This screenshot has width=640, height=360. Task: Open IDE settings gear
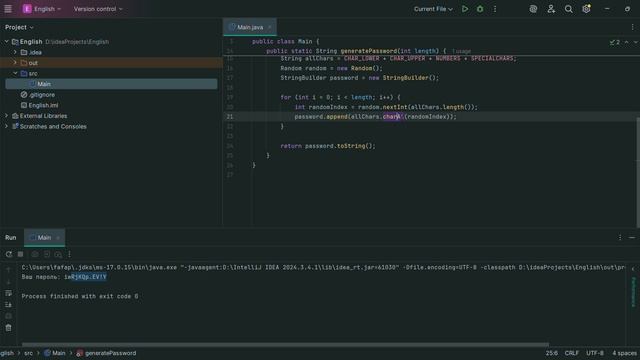pyautogui.click(x=586, y=9)
